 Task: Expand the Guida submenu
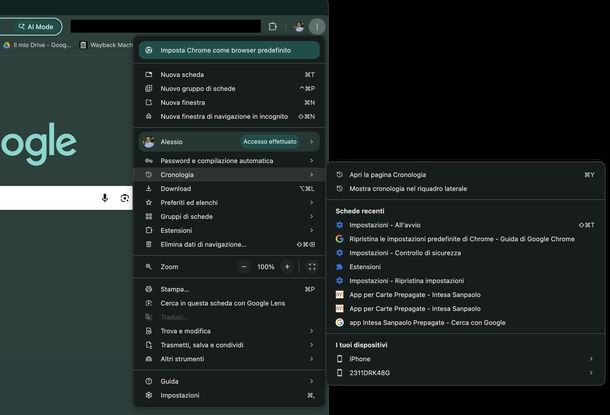(x=229, y=382)
